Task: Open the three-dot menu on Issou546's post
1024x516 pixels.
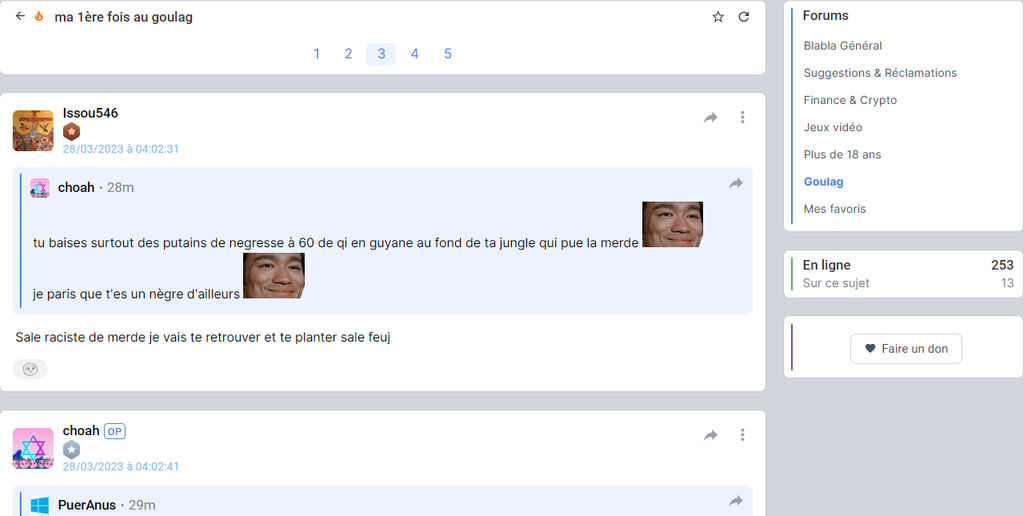Action: click(742, 118)
